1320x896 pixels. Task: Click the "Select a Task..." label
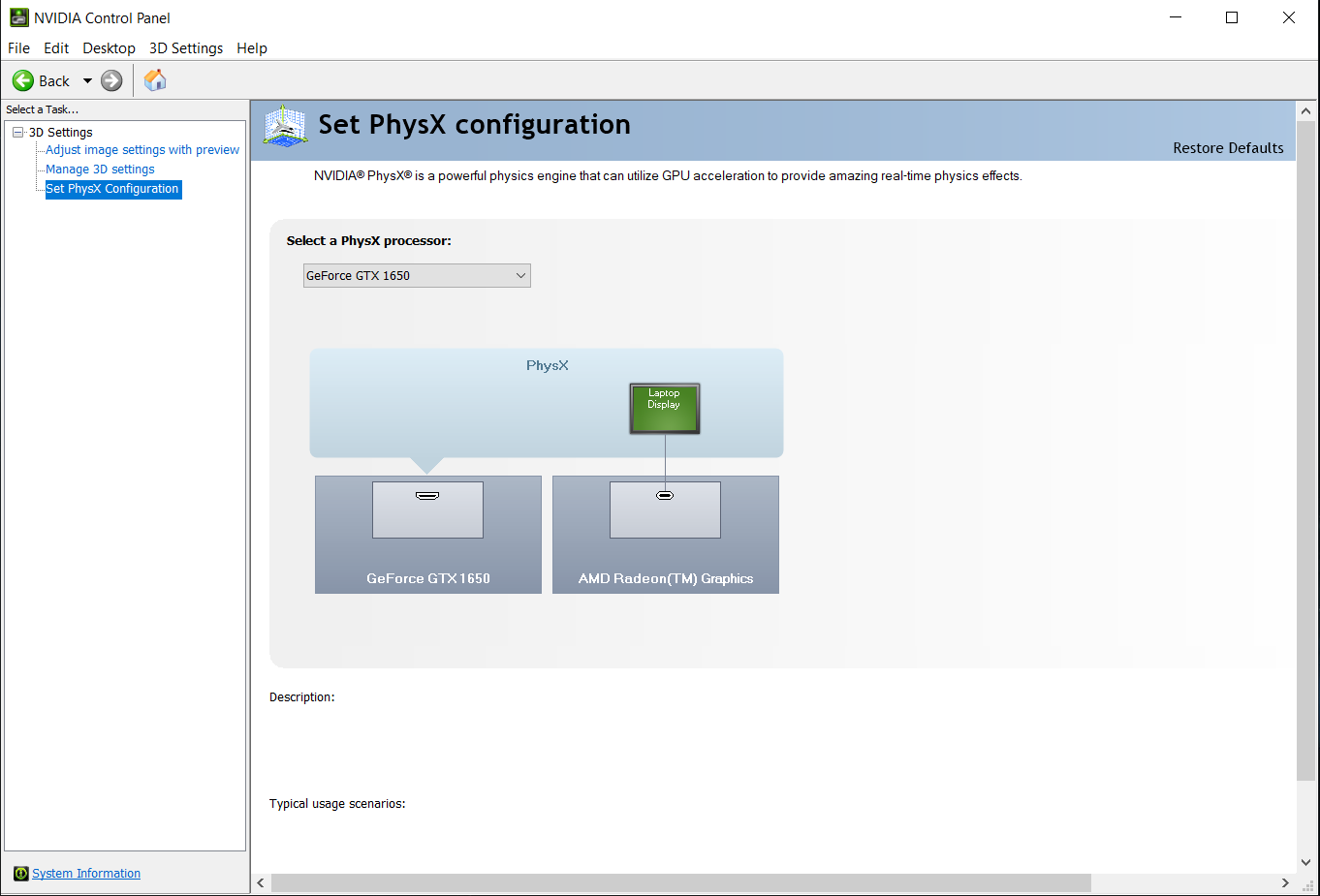pos(43,110)
